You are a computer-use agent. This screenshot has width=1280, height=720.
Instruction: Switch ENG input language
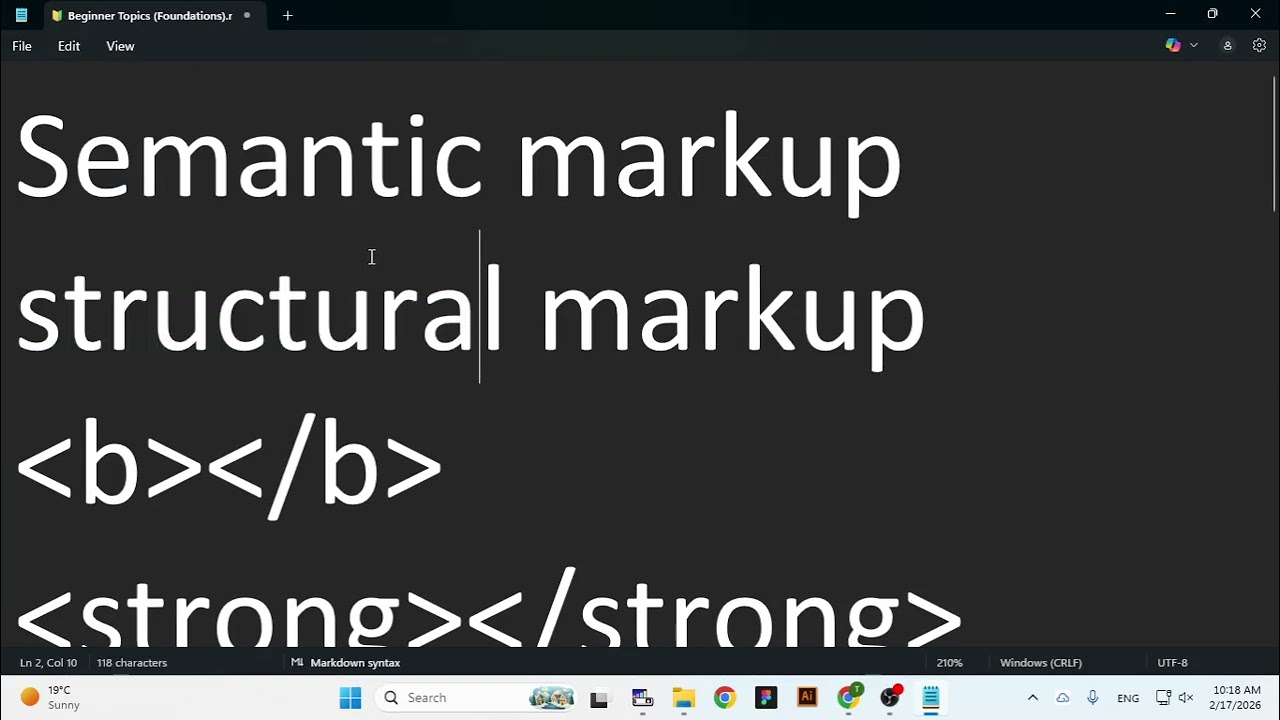1128,698
